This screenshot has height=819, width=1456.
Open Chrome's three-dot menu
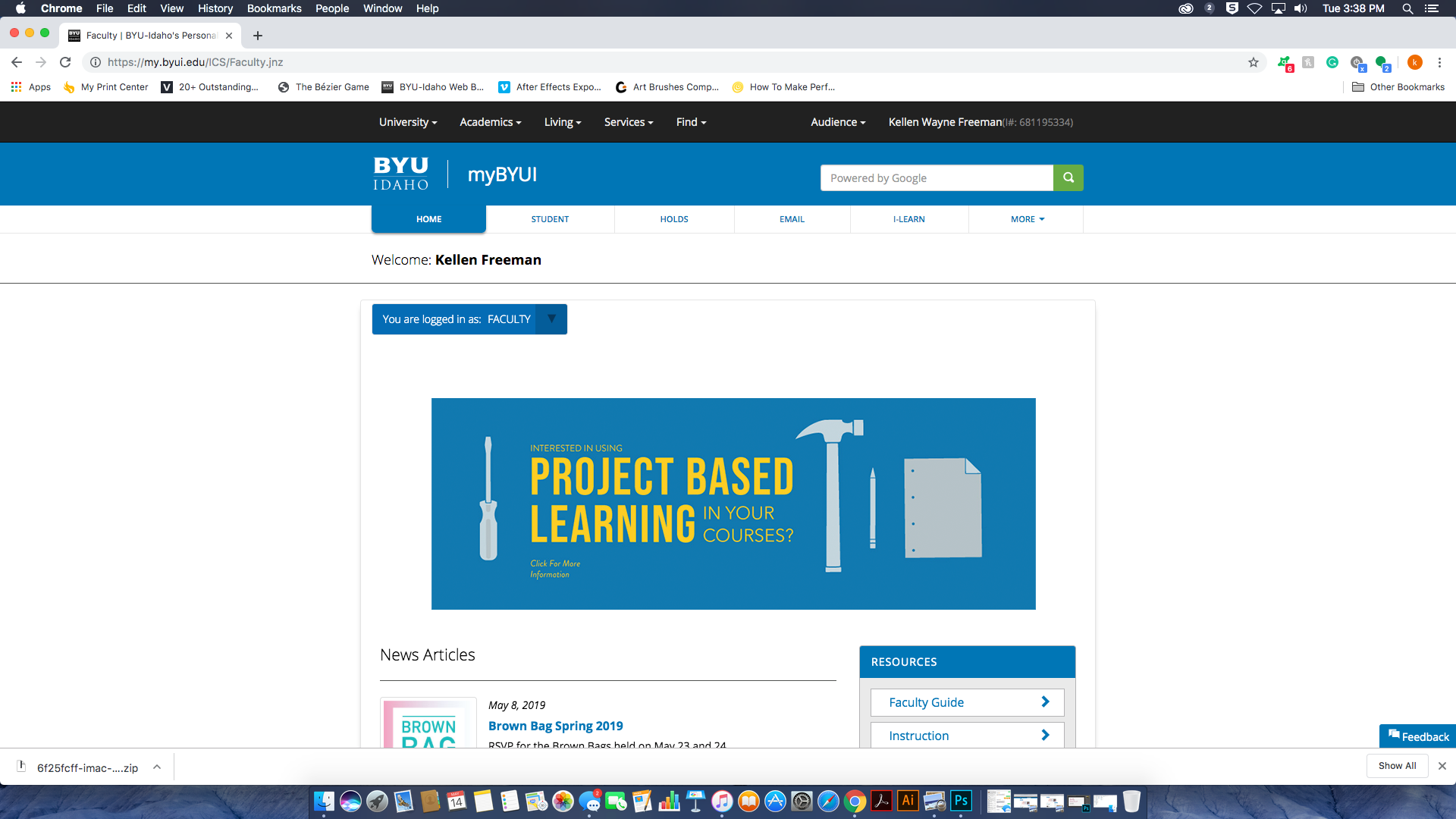[x=1439, y=62]
